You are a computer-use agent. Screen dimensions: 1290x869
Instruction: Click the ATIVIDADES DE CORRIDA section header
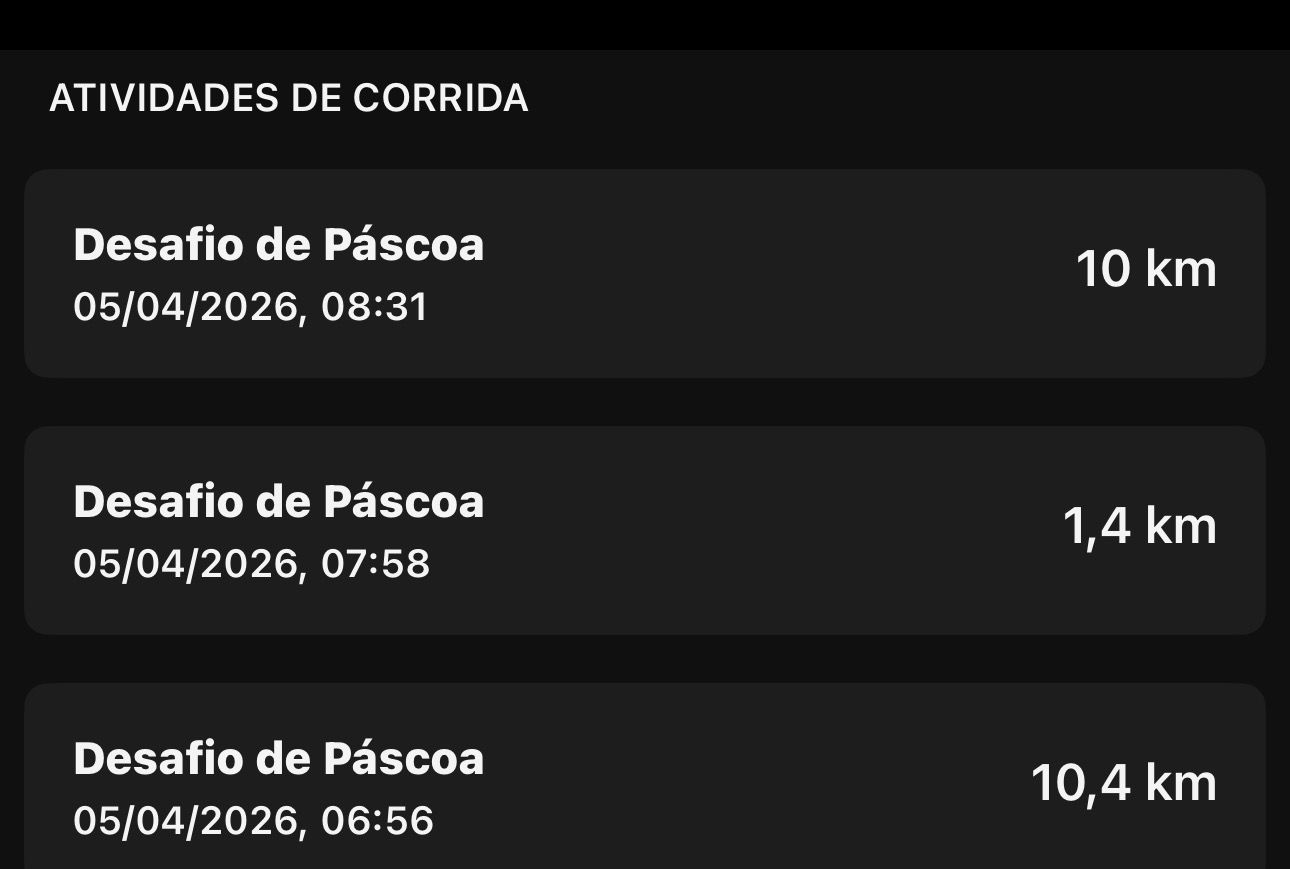click(x=289, y=98)
